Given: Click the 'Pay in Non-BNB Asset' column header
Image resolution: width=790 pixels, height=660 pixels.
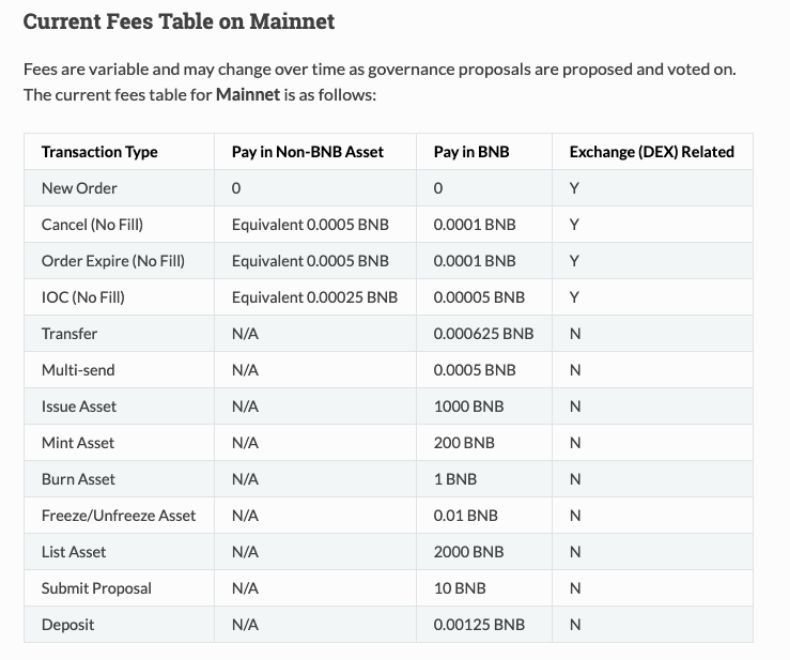Looking at the screenshot, I should pyautogui.click(x=307, y=152).
